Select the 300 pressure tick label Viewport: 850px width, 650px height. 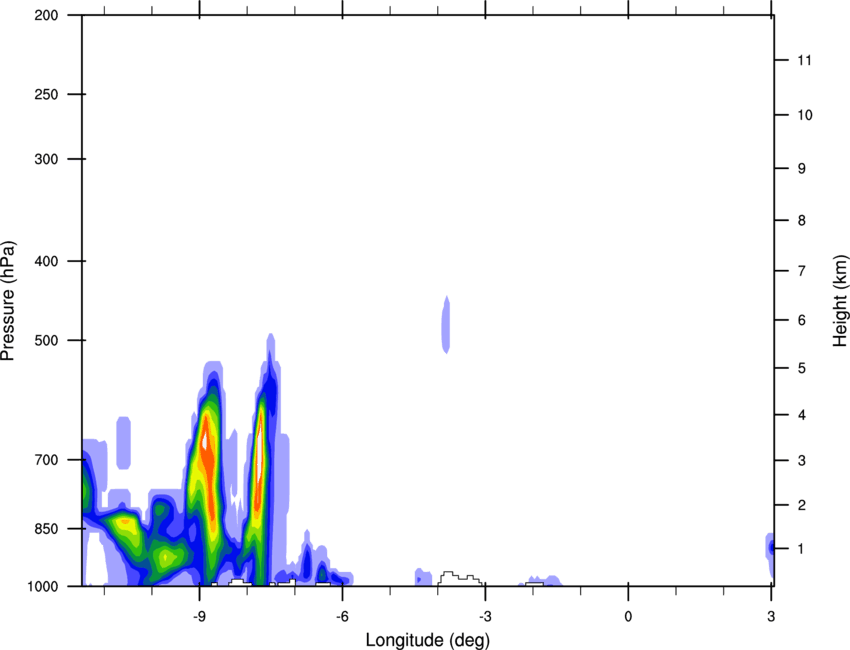coord(46,159)
